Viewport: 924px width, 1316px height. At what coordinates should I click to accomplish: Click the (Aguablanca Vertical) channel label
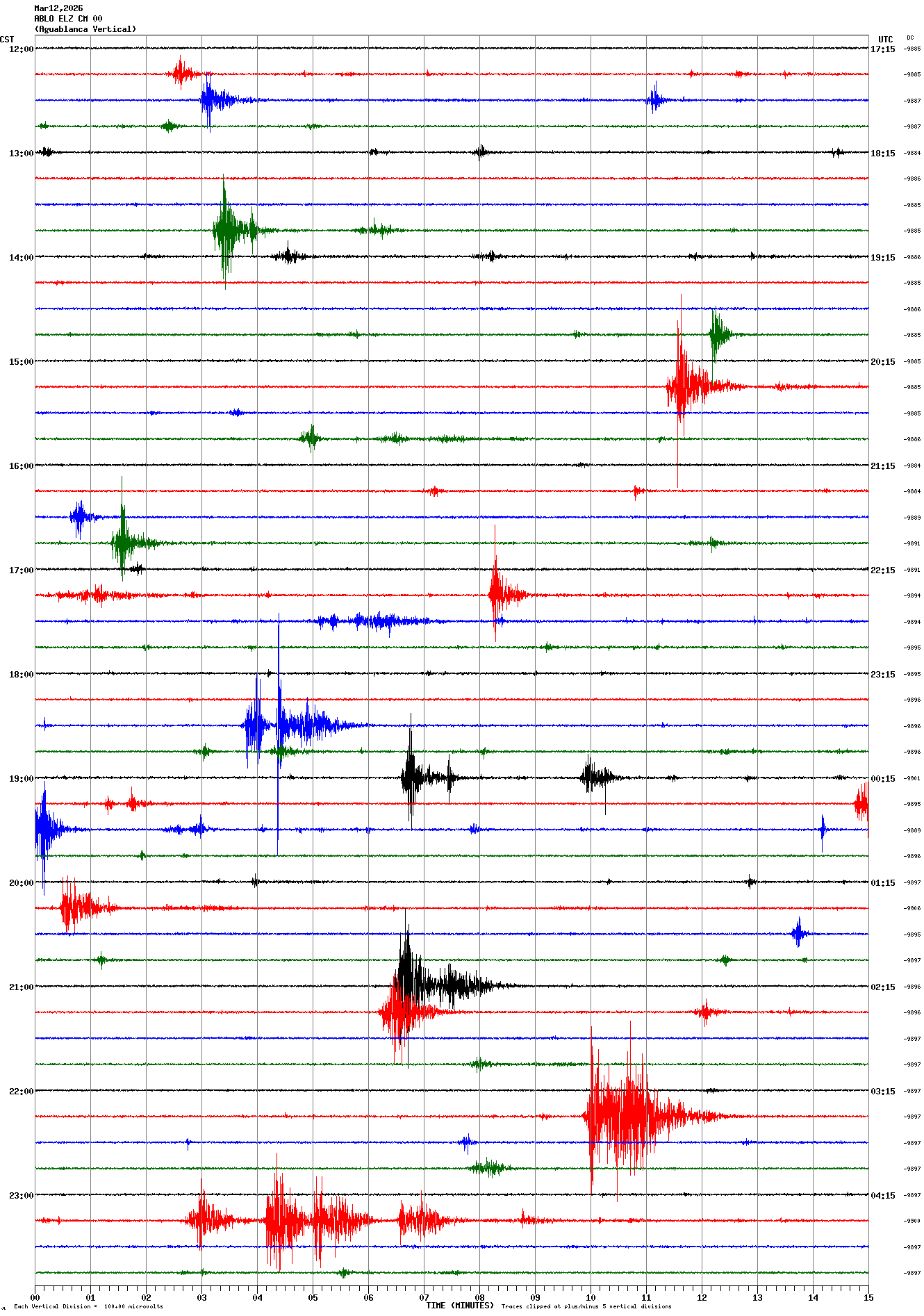[85, 29]
